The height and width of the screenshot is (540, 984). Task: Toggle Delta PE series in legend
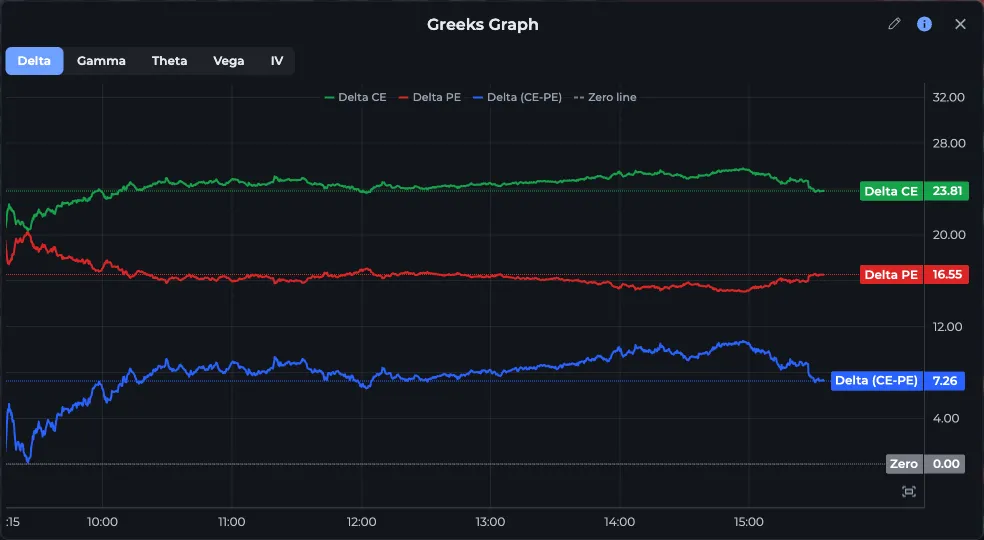(x=430, y=97)
